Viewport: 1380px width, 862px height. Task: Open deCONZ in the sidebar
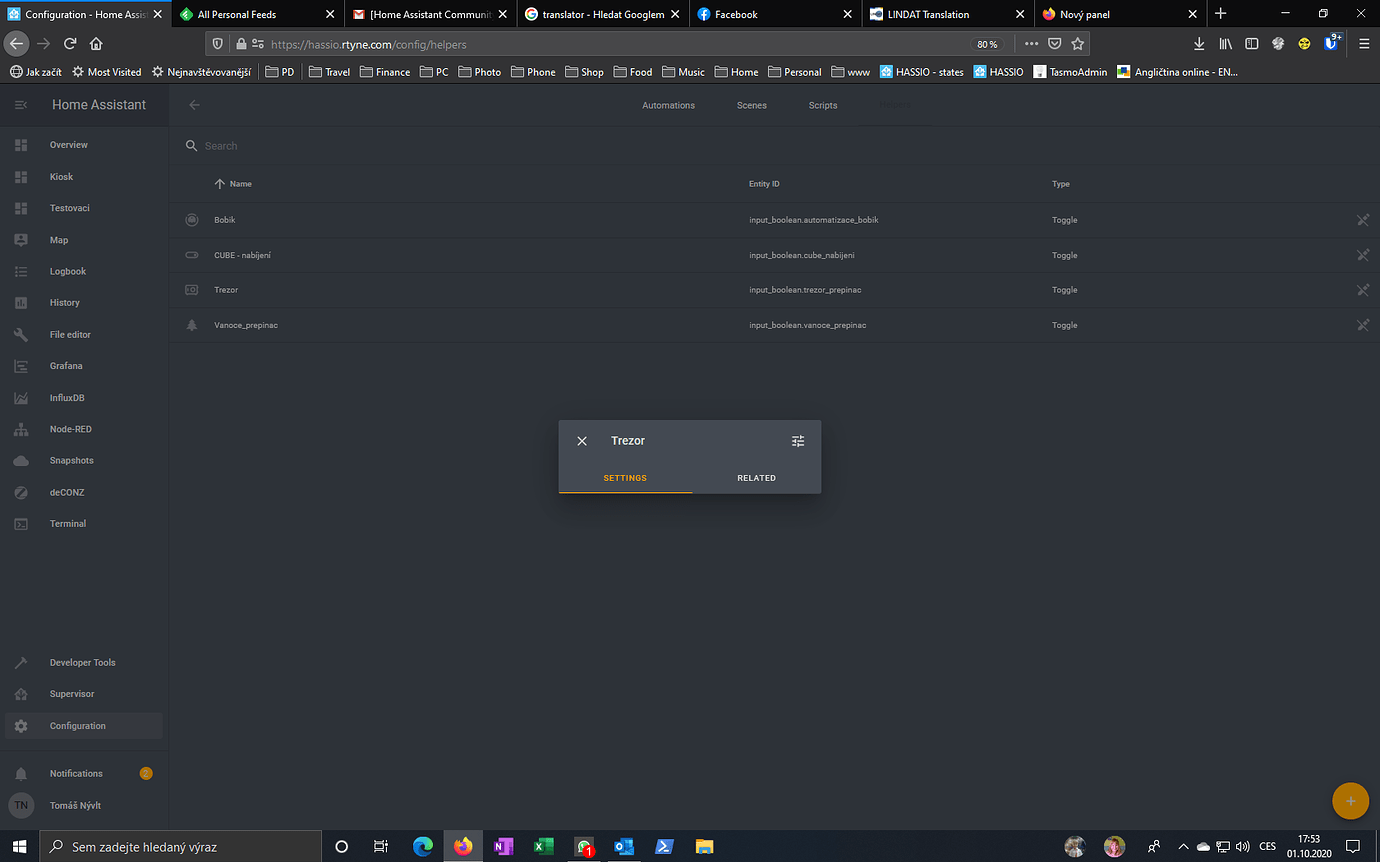(x=67, y=491)
